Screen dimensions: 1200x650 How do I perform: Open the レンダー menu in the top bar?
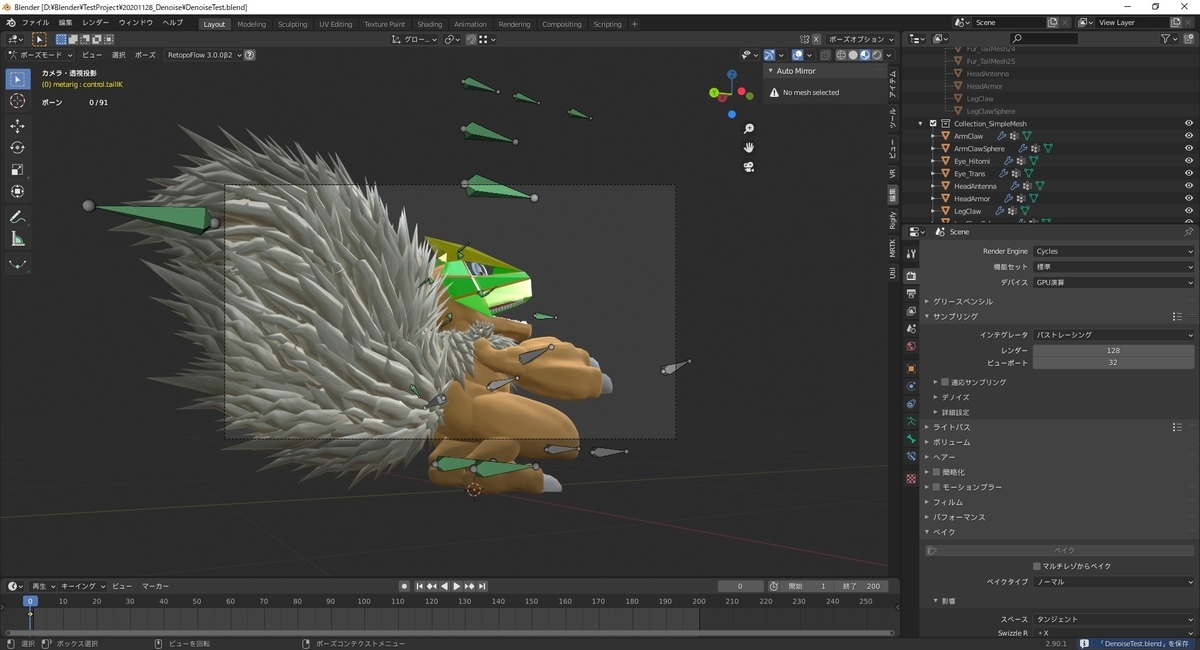96,22
